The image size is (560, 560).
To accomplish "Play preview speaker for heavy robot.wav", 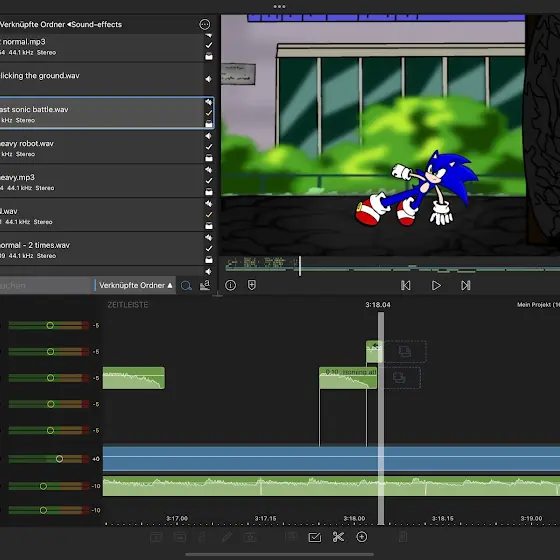I will click(x=209, y=136).
